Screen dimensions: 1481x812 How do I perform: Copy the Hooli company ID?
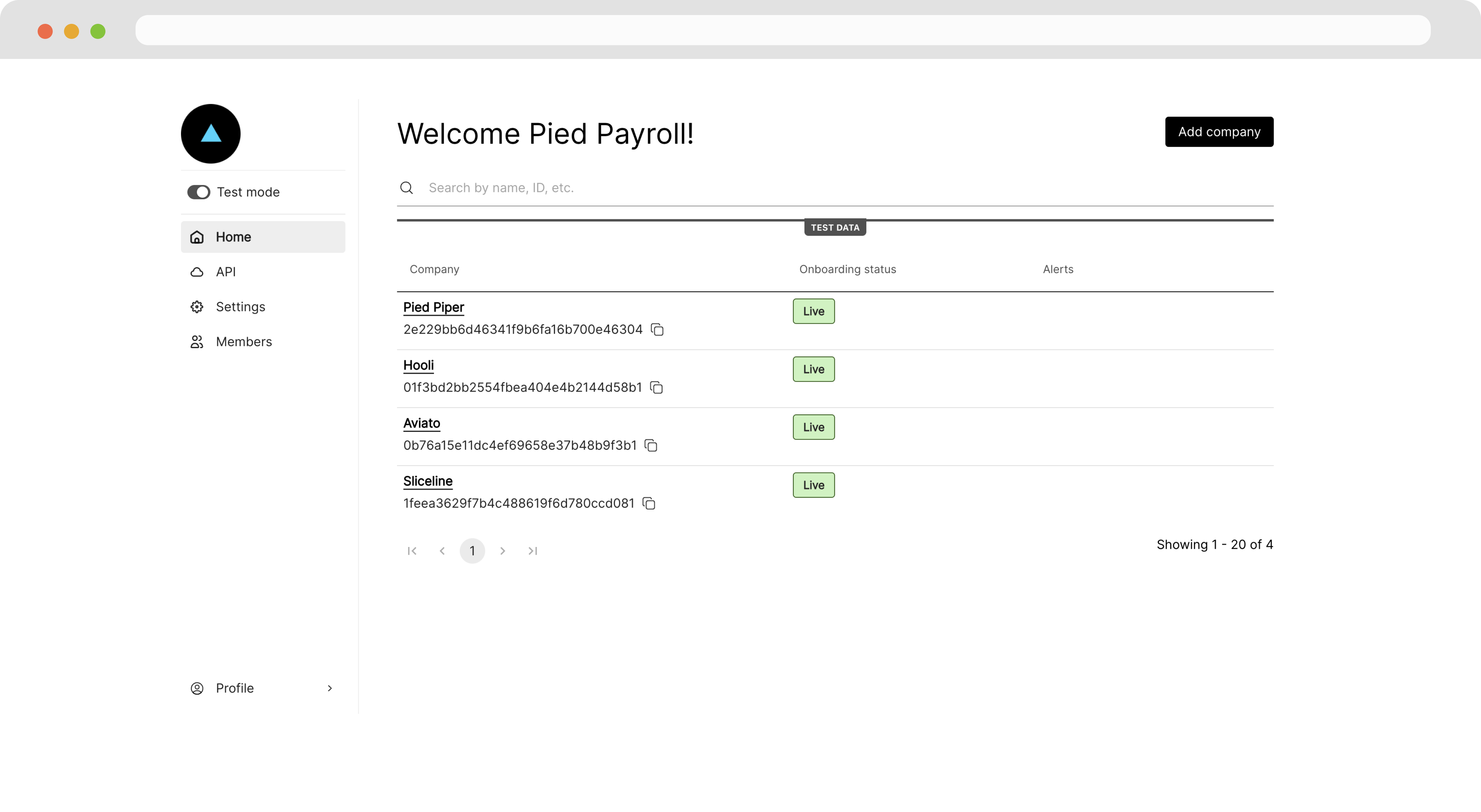pyautogui.click(x=656, y=388)
